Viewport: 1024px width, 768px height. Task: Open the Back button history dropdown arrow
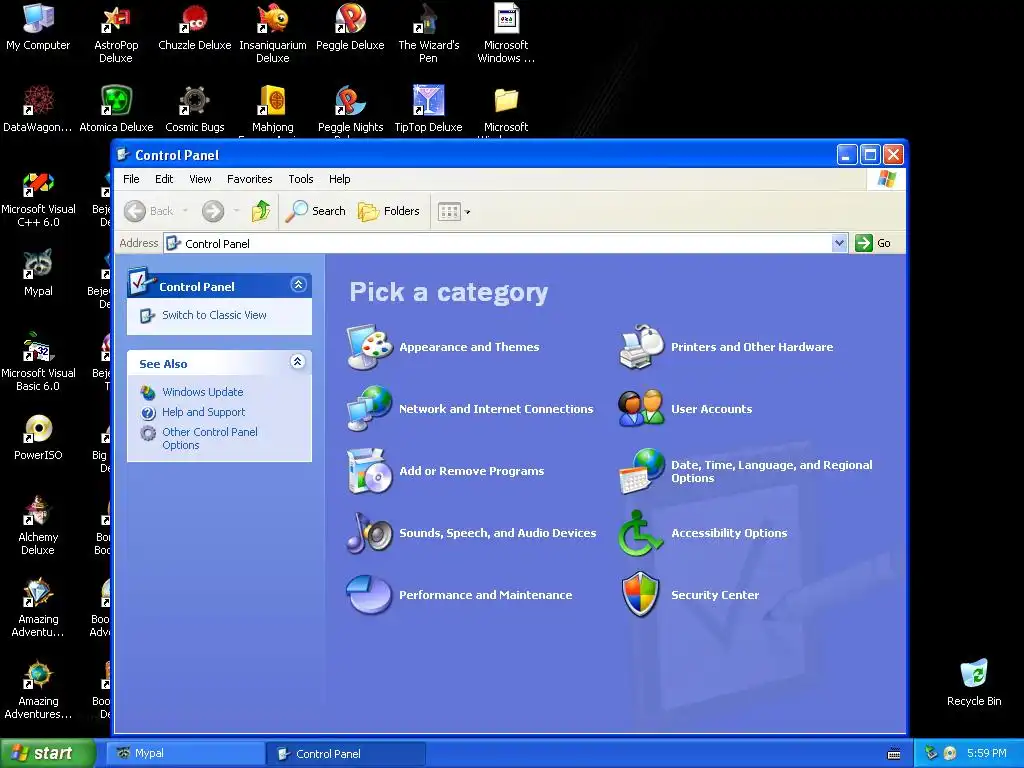185,211
